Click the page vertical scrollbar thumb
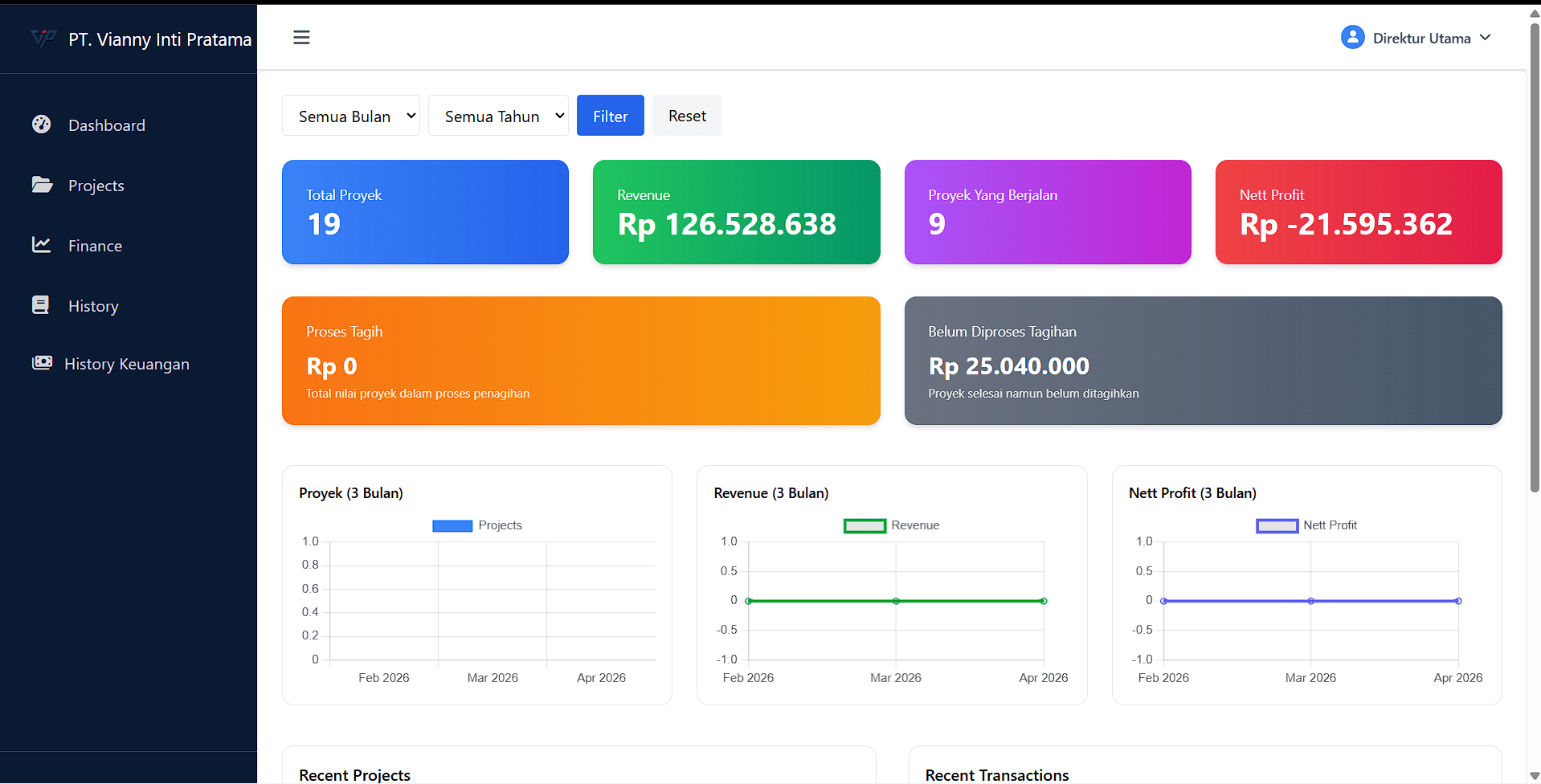This screenshot has height=784, width=1541. (1535, 257)
